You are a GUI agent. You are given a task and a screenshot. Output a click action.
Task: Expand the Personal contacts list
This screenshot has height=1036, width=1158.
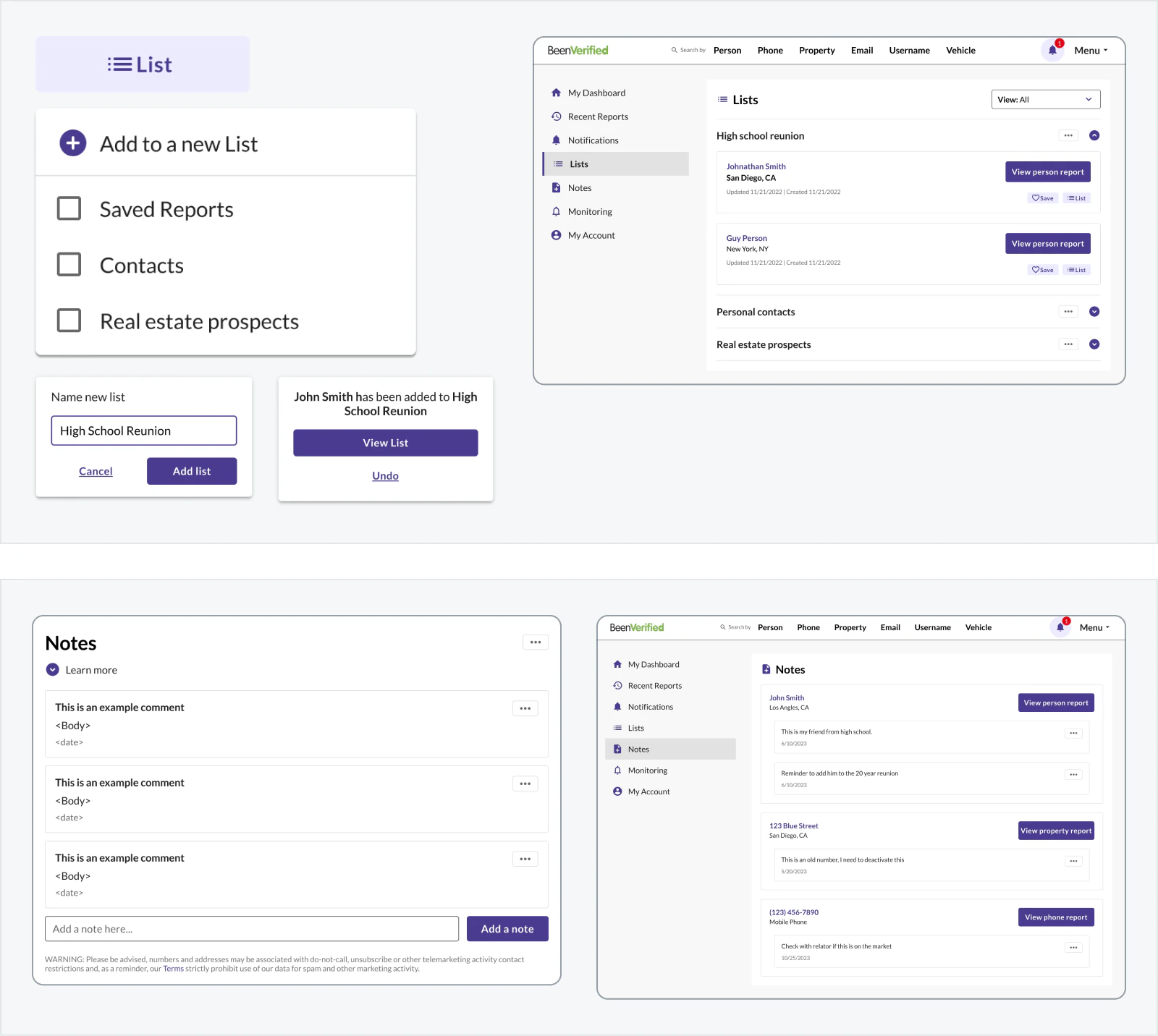(x=1094, y=312)
